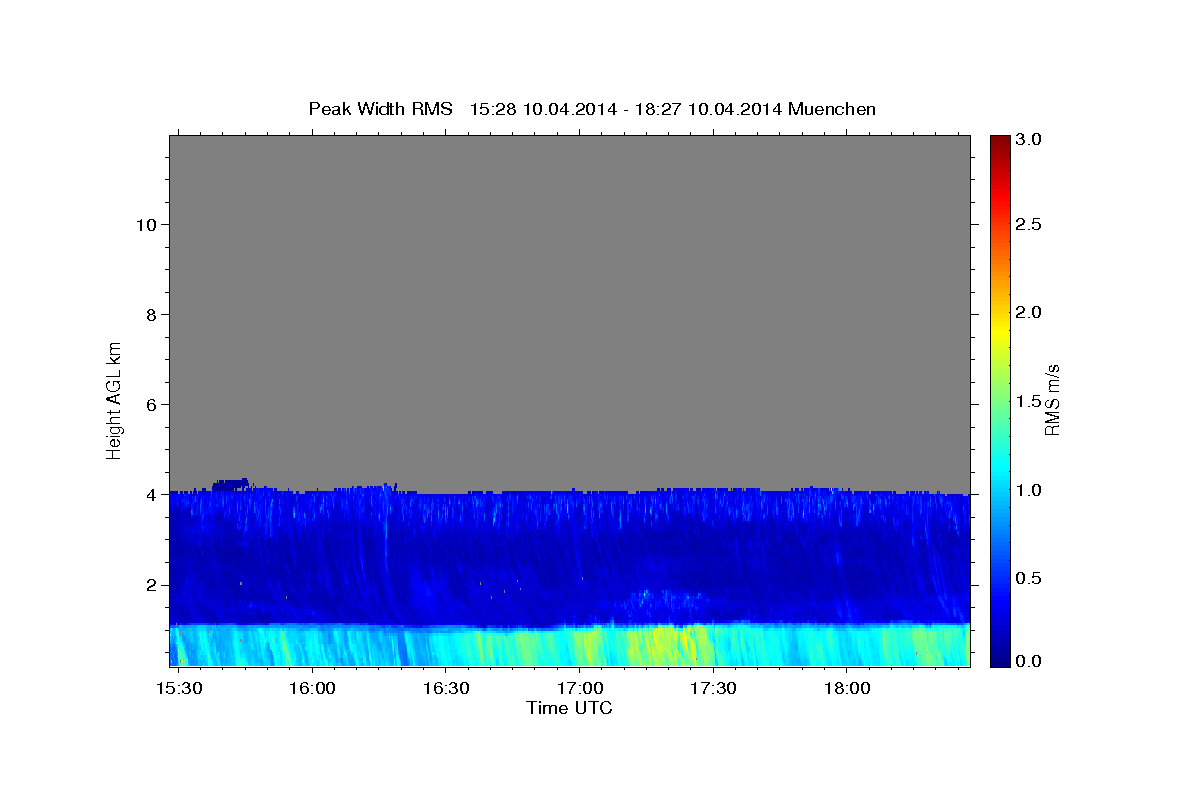Click the 16:00 time tick label

click(x=312, y=688)
